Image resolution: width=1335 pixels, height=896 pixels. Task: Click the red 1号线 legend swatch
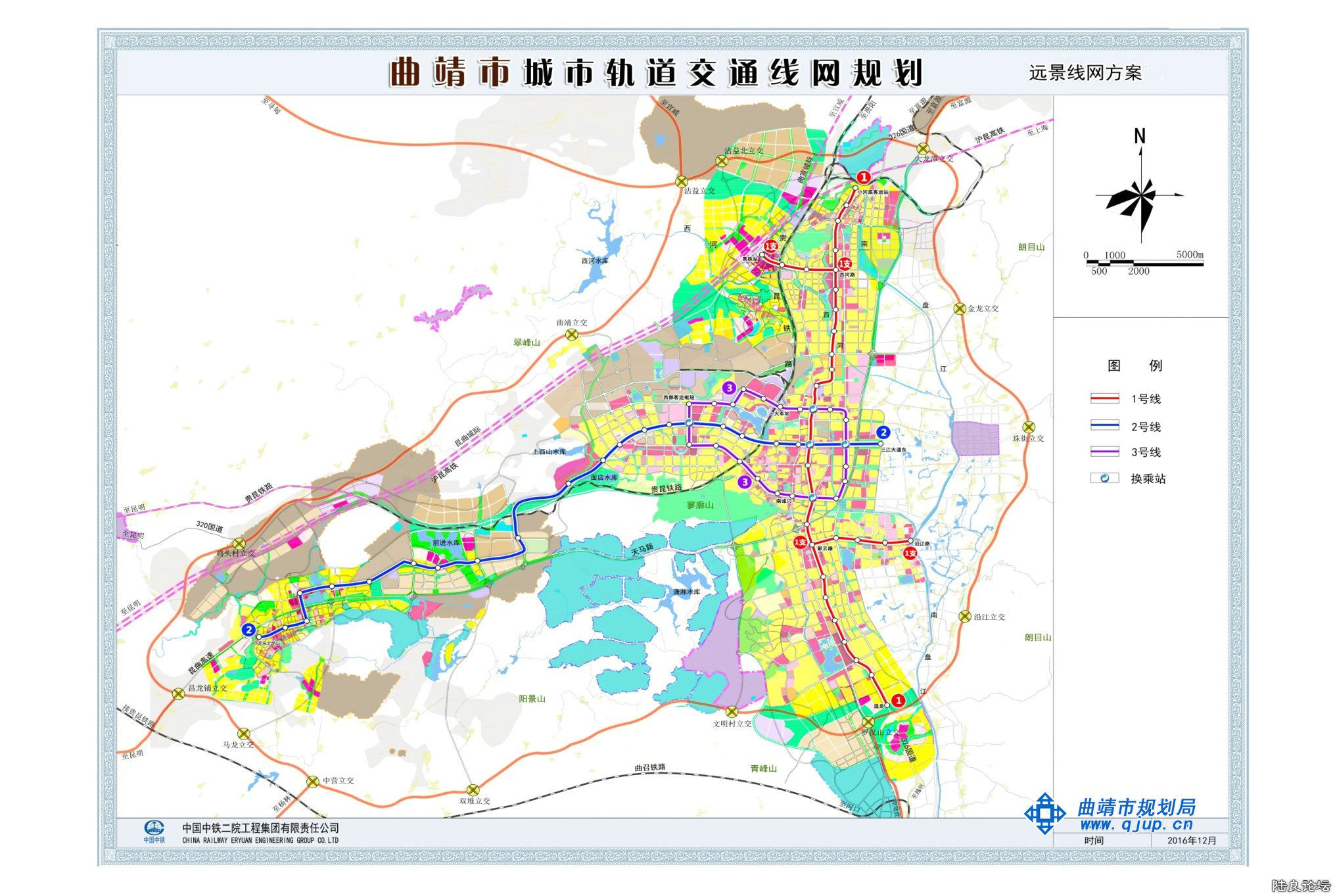click(x=1104, y=398)
